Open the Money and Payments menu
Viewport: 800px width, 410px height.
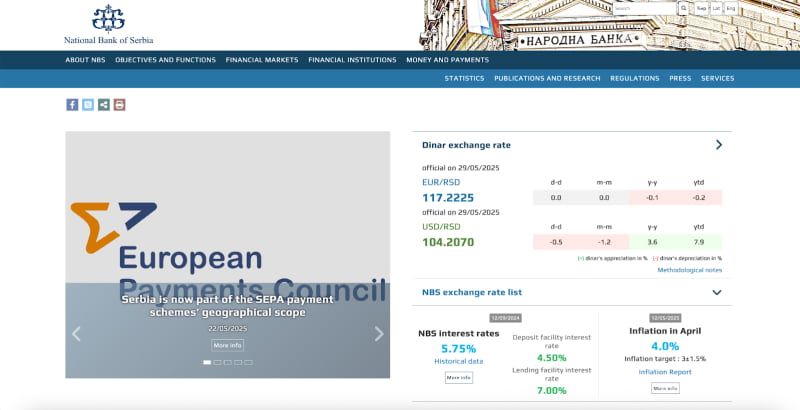[x=447, y=60]
